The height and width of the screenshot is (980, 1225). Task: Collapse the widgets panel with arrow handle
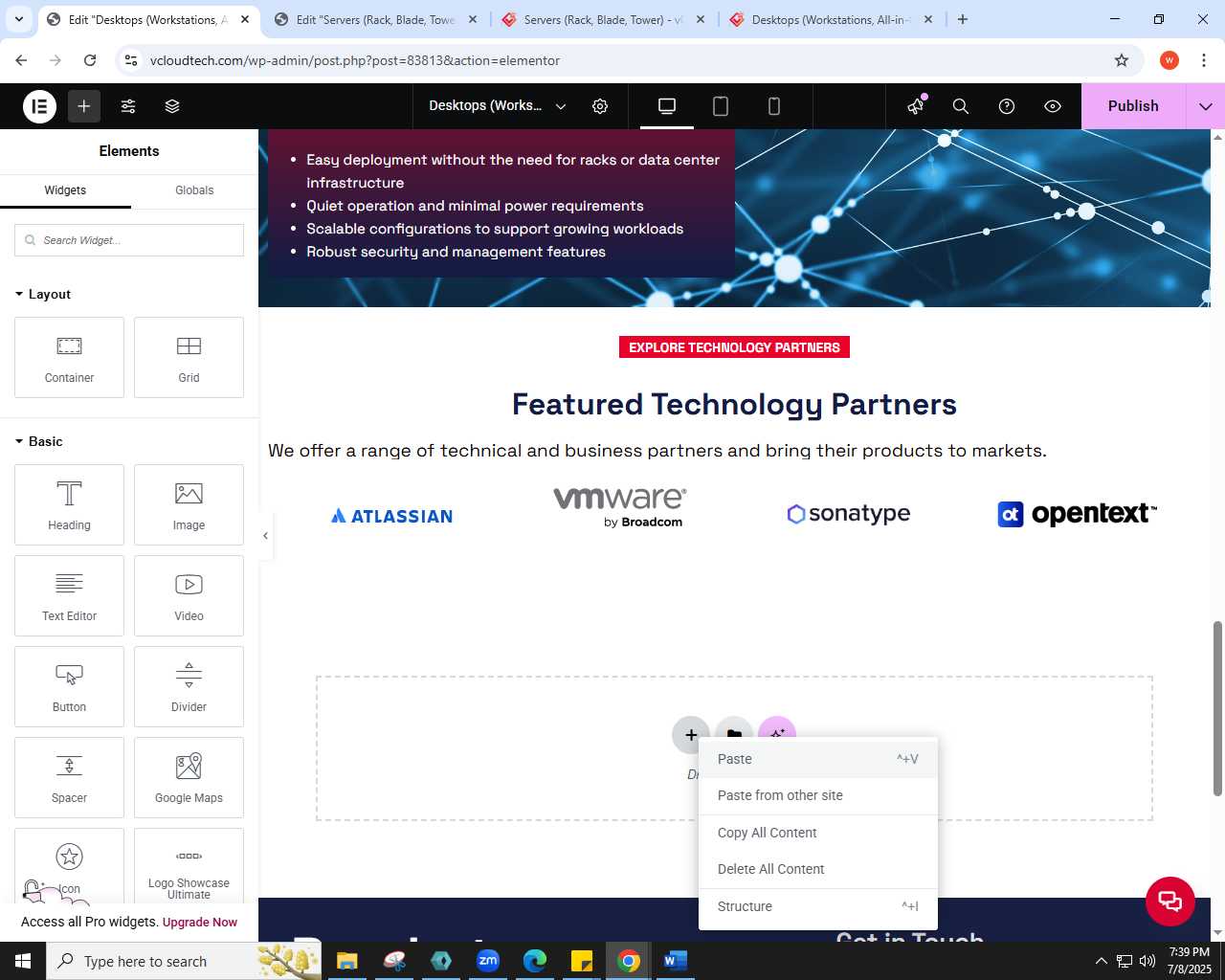(x=265, y=536)
